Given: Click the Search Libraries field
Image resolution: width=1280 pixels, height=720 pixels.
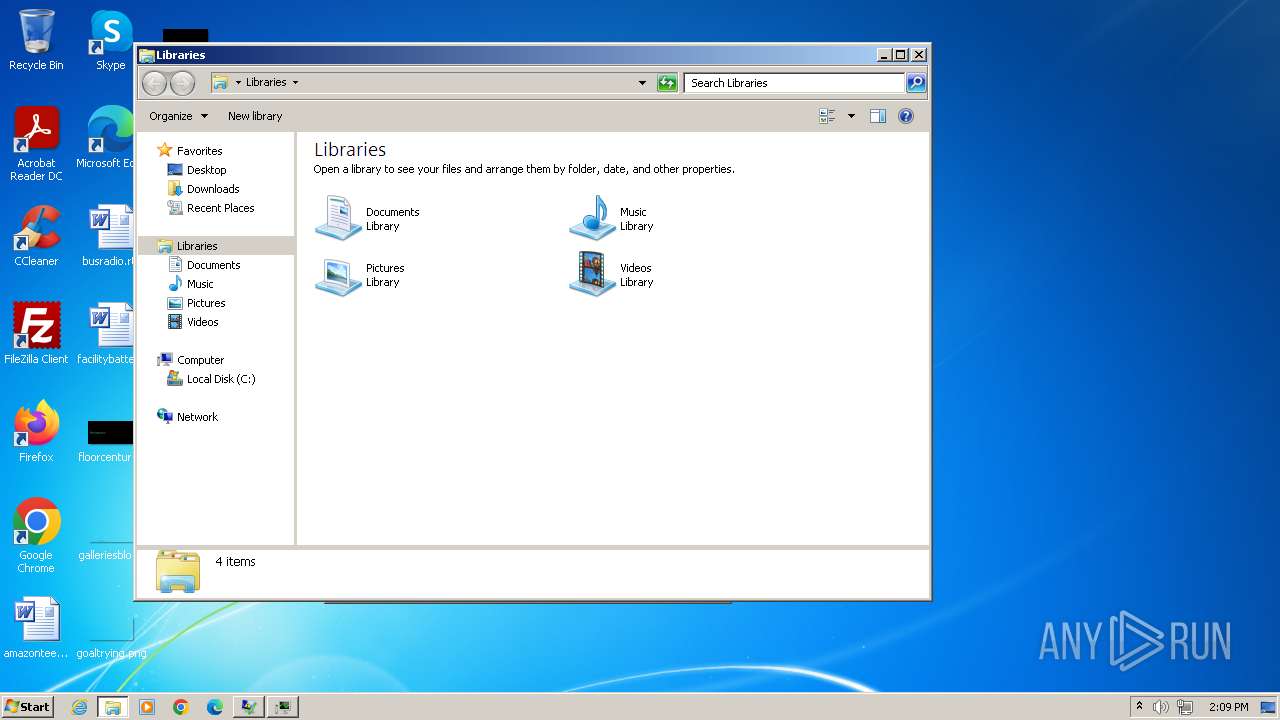Looking at the screenshot, I should tap(795, 83).
